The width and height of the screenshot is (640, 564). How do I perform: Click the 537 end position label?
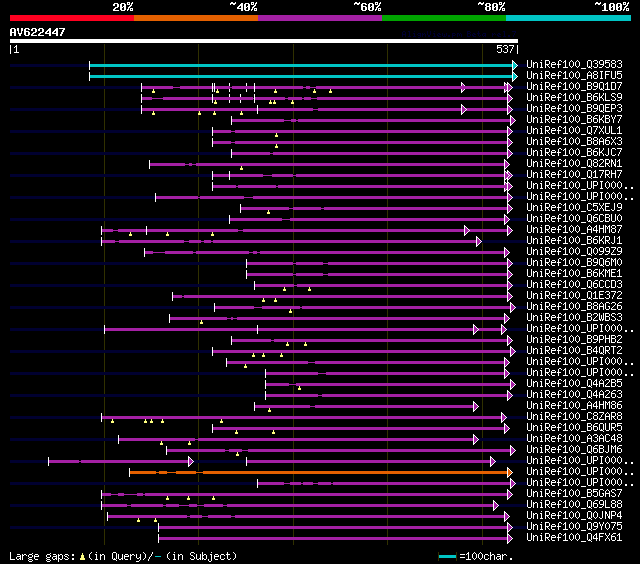[x=505, y=49]
